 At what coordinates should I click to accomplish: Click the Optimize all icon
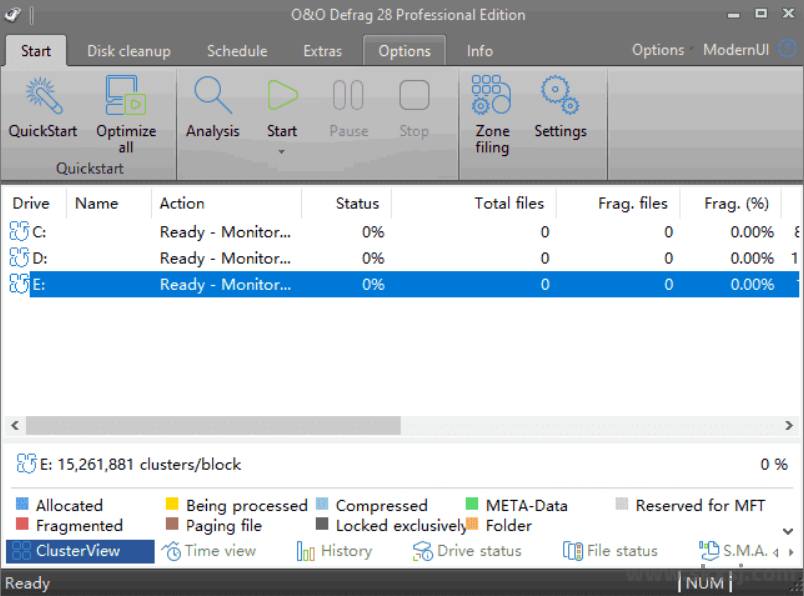click(x=126, y=97)
